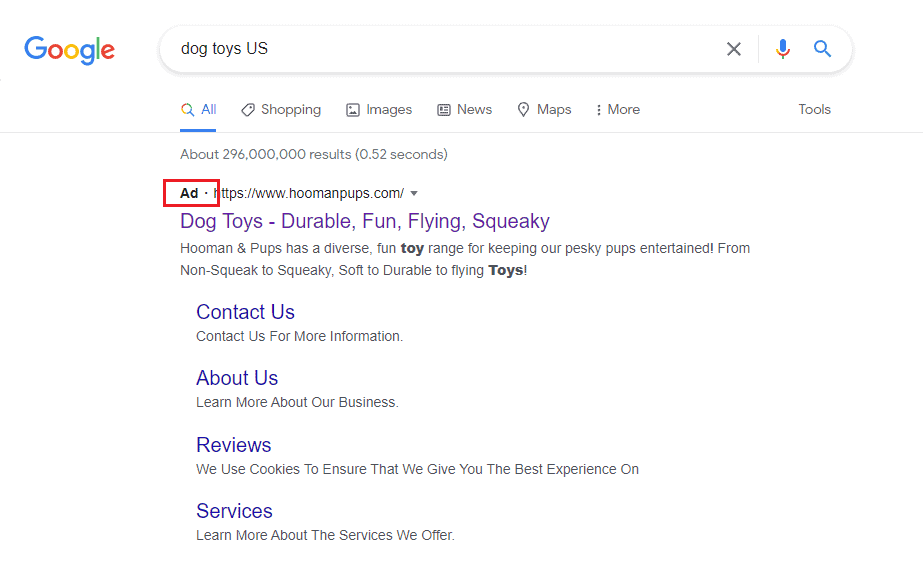Click the text "Learn More About Our Business."
Screen dimensions: 923x562
[297, 402]
